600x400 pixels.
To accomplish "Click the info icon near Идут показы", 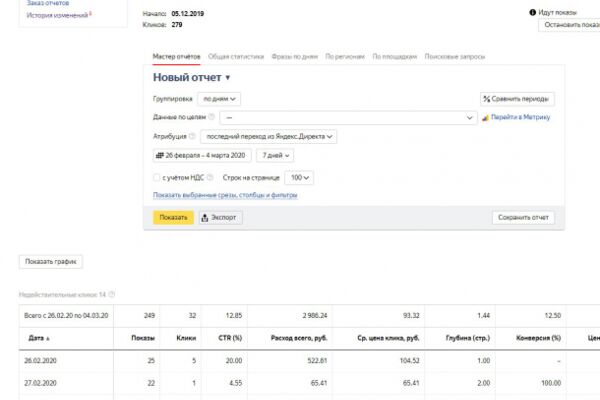I will click(x=532, y=12).
